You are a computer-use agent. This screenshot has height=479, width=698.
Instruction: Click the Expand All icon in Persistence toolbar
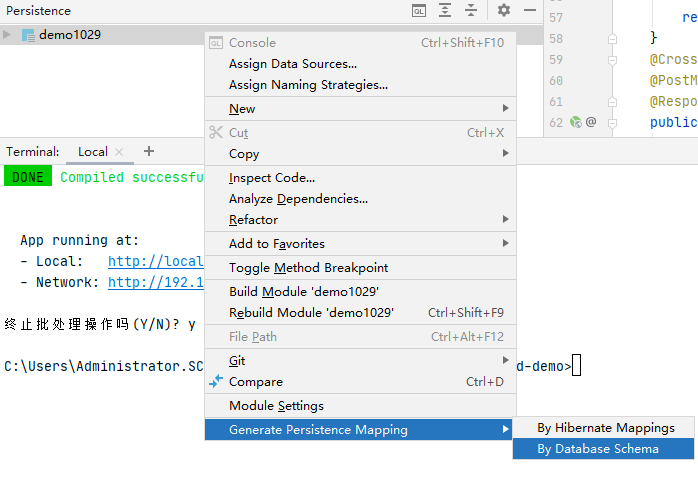[x=445, y=10]
